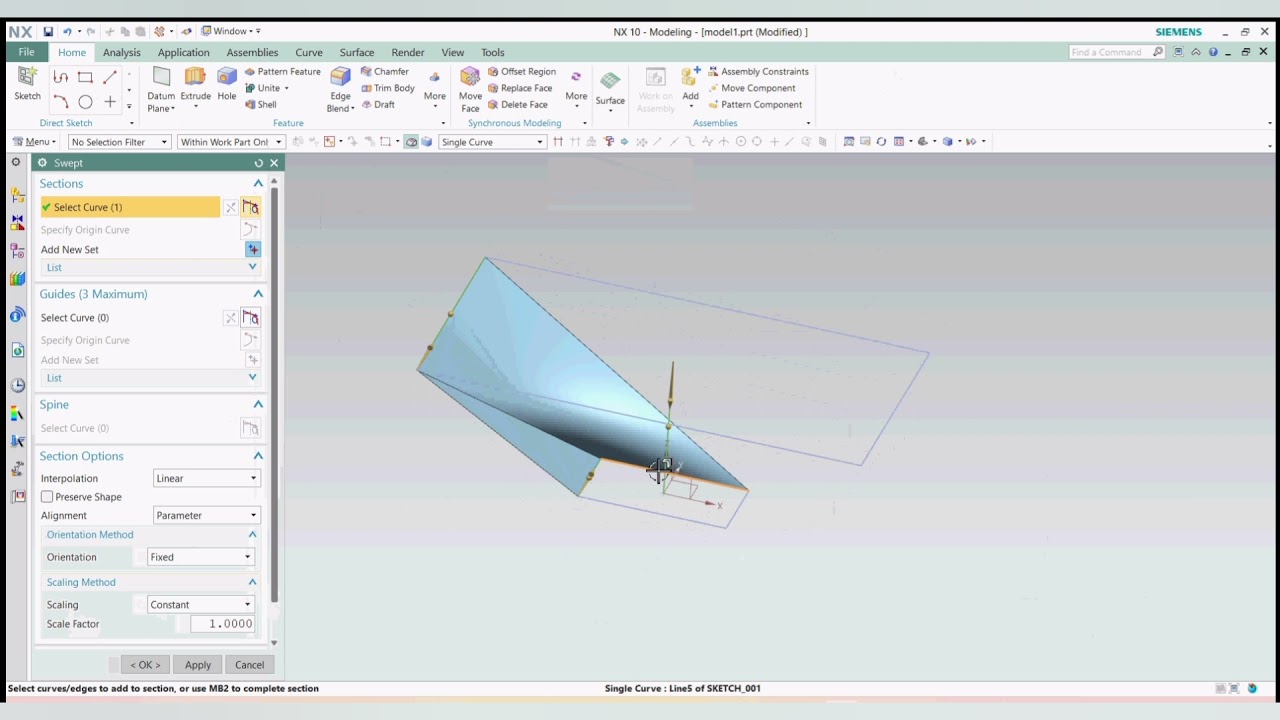Viewport: 1280px width, 720px height.
Task: Open the Within Work Part Only scope dropdown
Action: pyautogui.click(x=230, y=142)
